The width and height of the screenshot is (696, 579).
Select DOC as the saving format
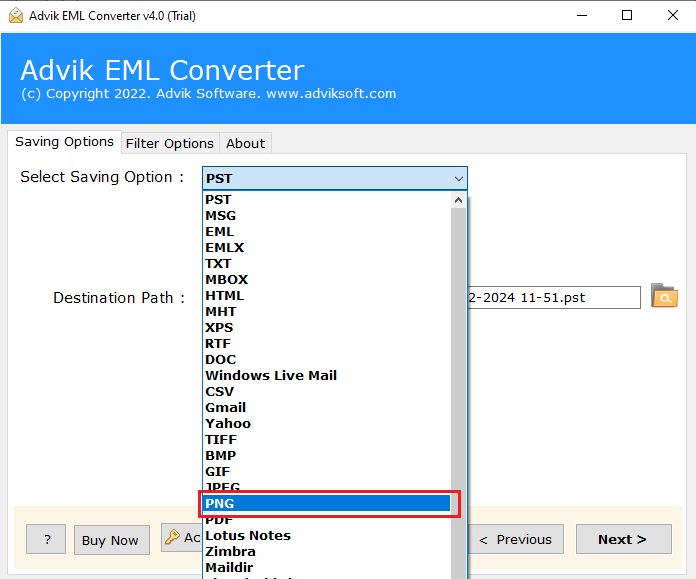coord(327,360)
